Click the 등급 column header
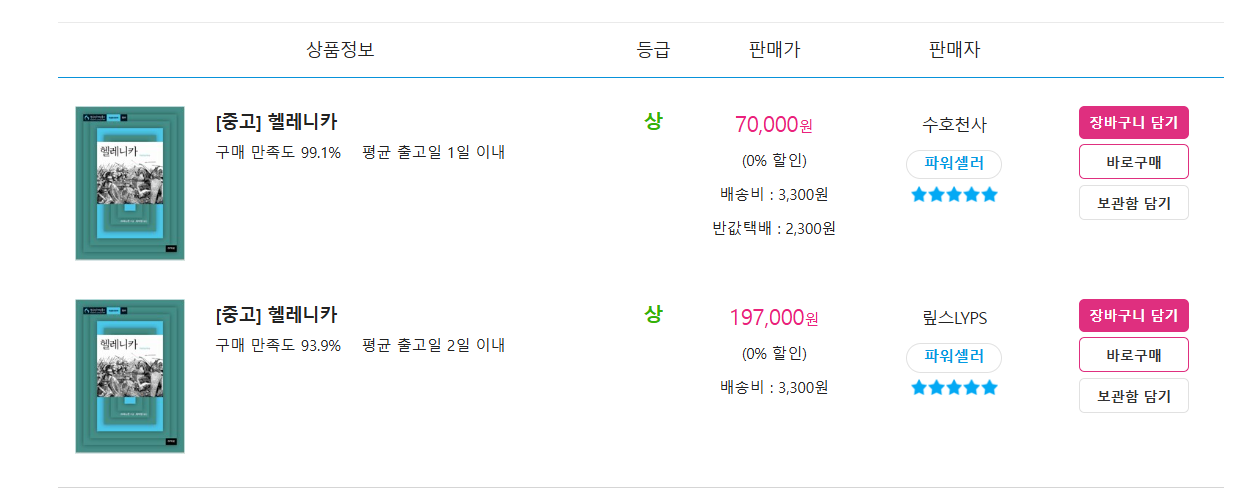The width and height of the screenshot is (1241, 490). pos(653,49)
